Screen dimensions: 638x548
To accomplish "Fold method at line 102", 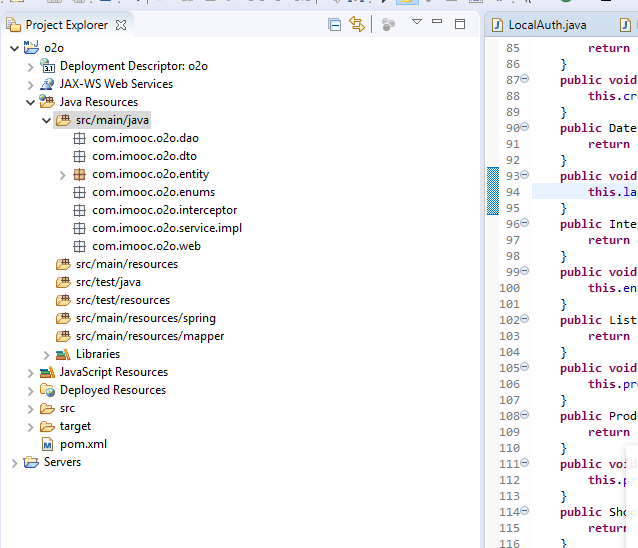I will pos(525,319).
